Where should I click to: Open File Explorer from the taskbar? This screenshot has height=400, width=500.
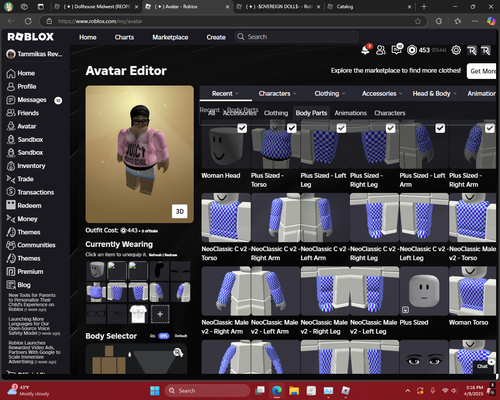[294, 390]
